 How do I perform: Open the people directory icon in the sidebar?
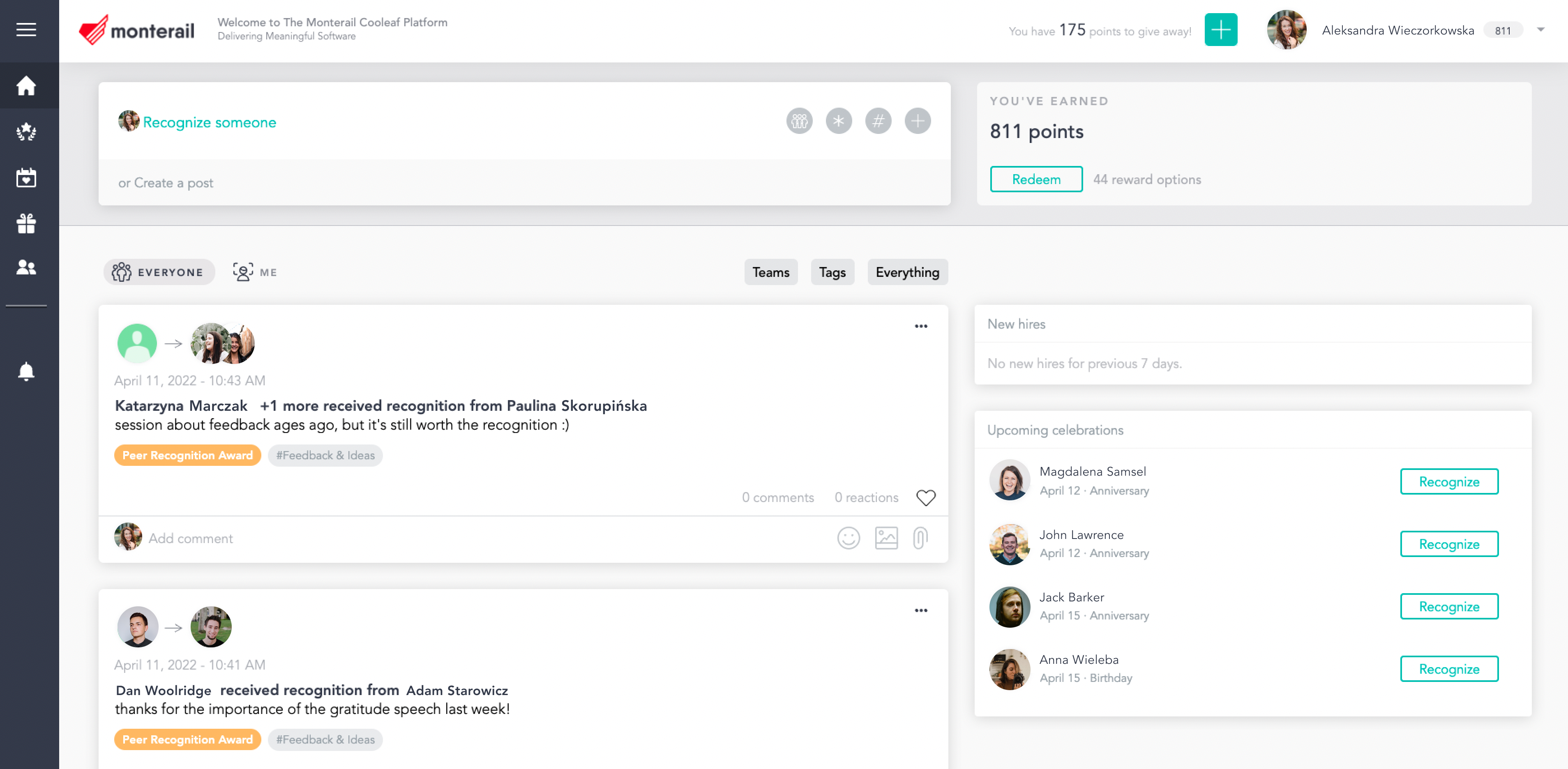click(x=26, y=267)
